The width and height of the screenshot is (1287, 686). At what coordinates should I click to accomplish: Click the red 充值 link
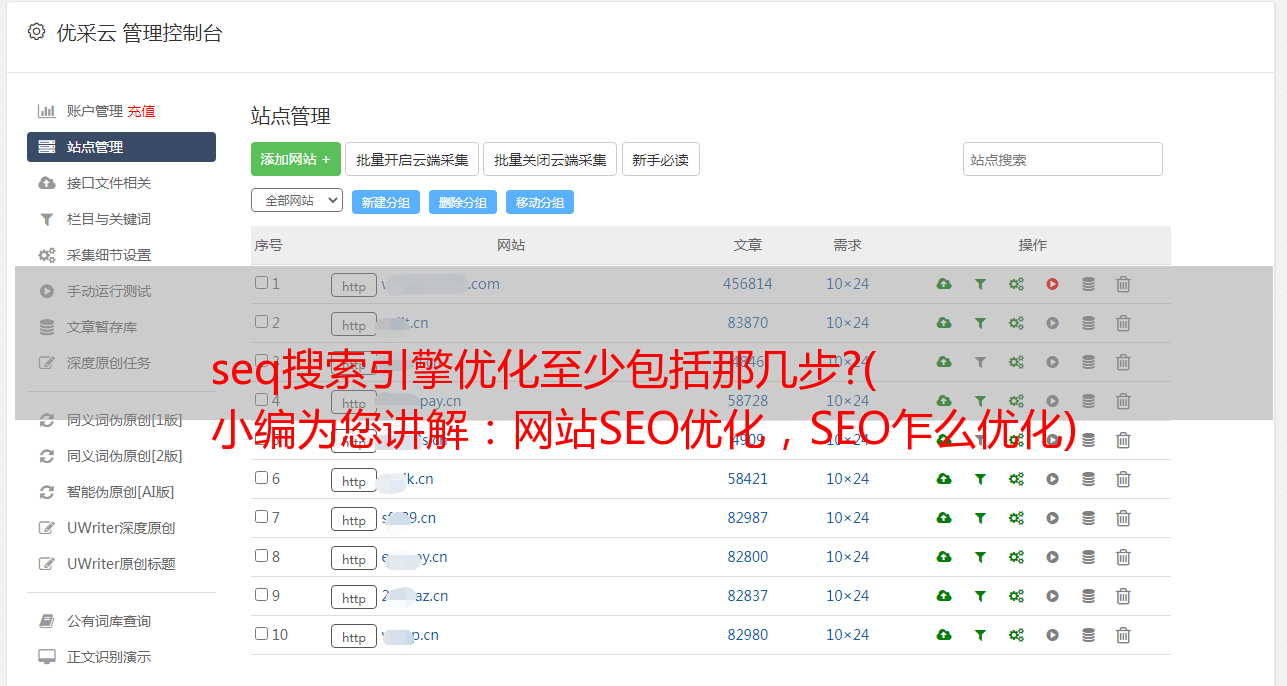(141, 111)
